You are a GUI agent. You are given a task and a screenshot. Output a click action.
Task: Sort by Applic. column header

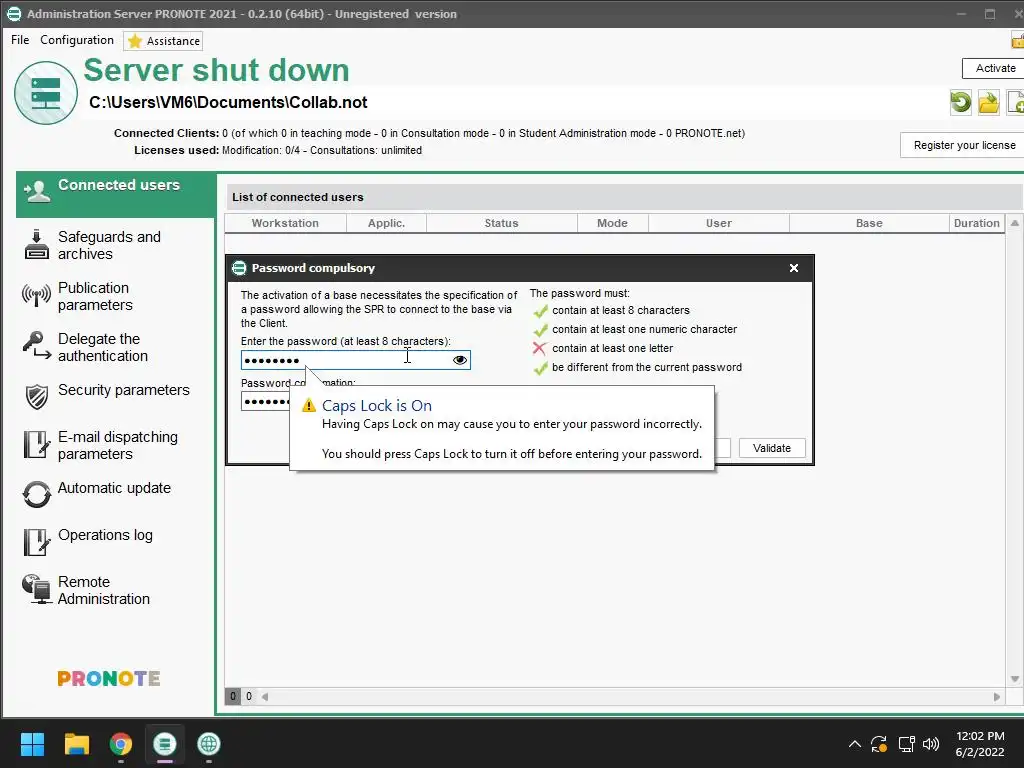tap(386, 223)
